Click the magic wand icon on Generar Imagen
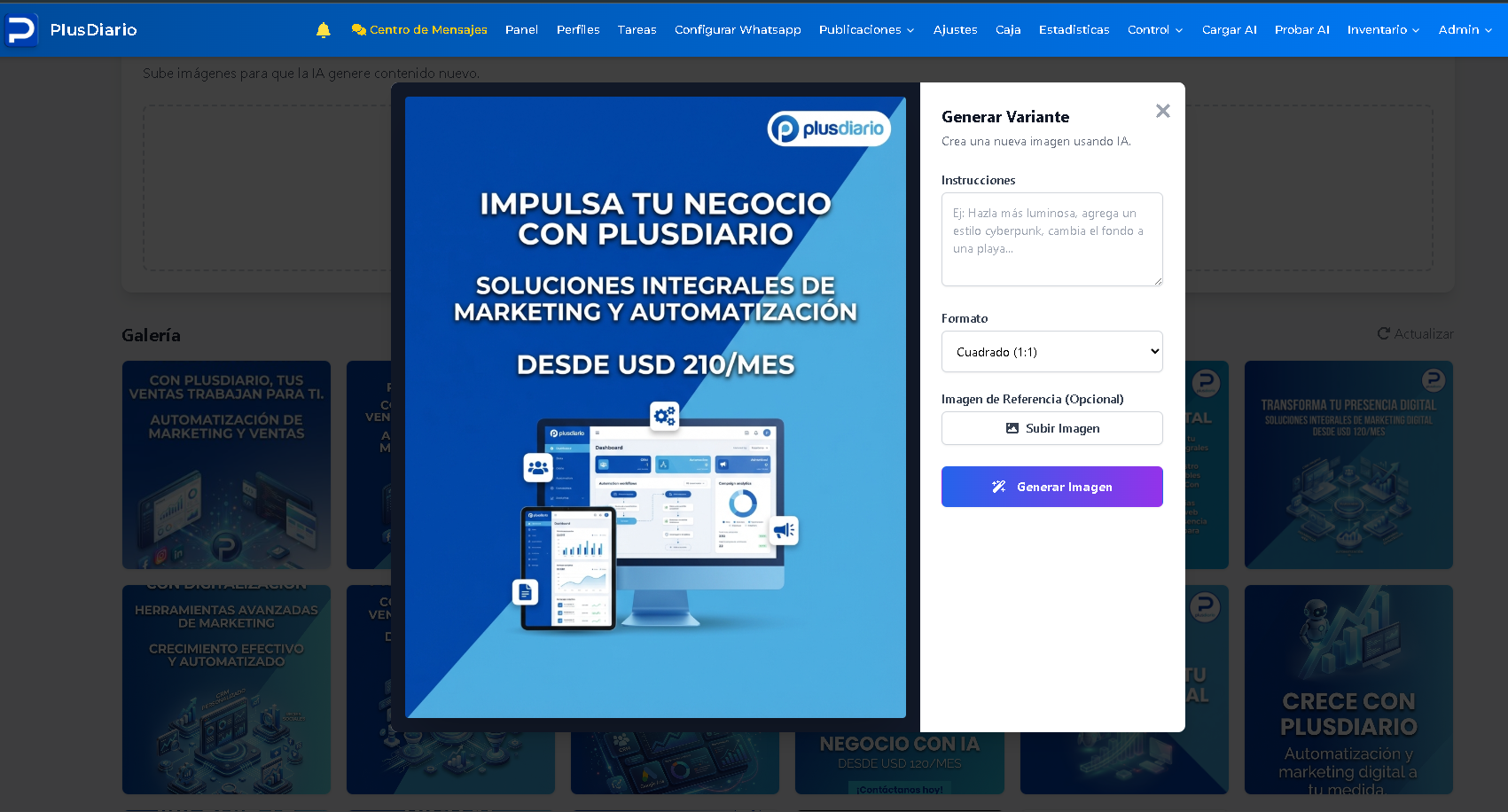This screenshot has height=812, width=1508. coord(1000,486)
